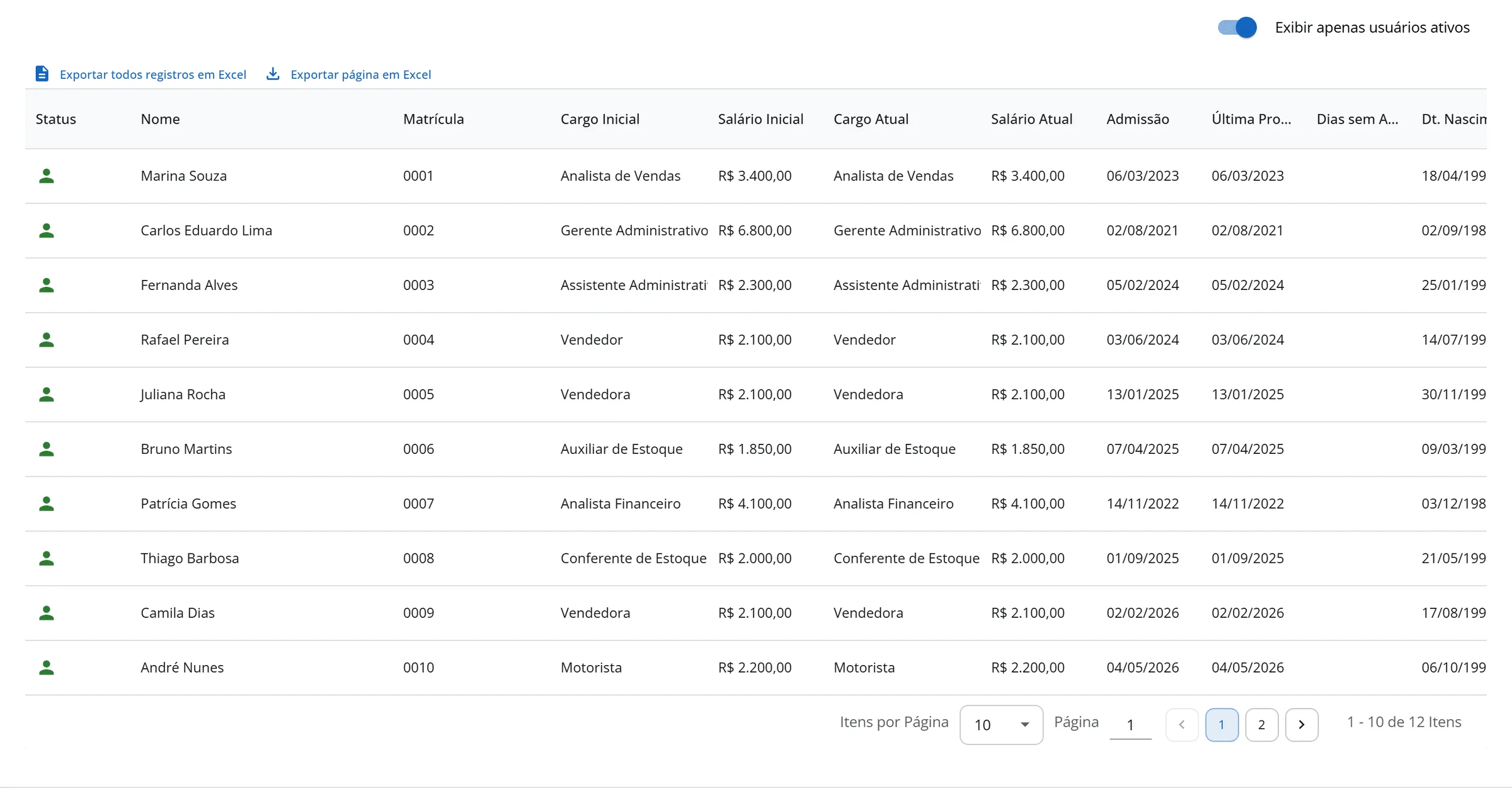This screenshot has width=1512, height=788.
Task: Sort by the Matrícula column header
Action: 433,119
